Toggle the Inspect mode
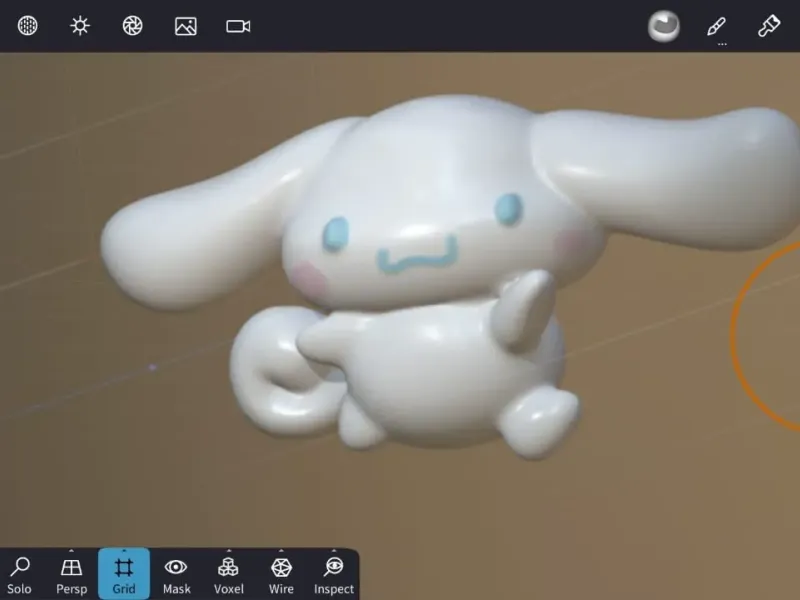 (334, 575)
